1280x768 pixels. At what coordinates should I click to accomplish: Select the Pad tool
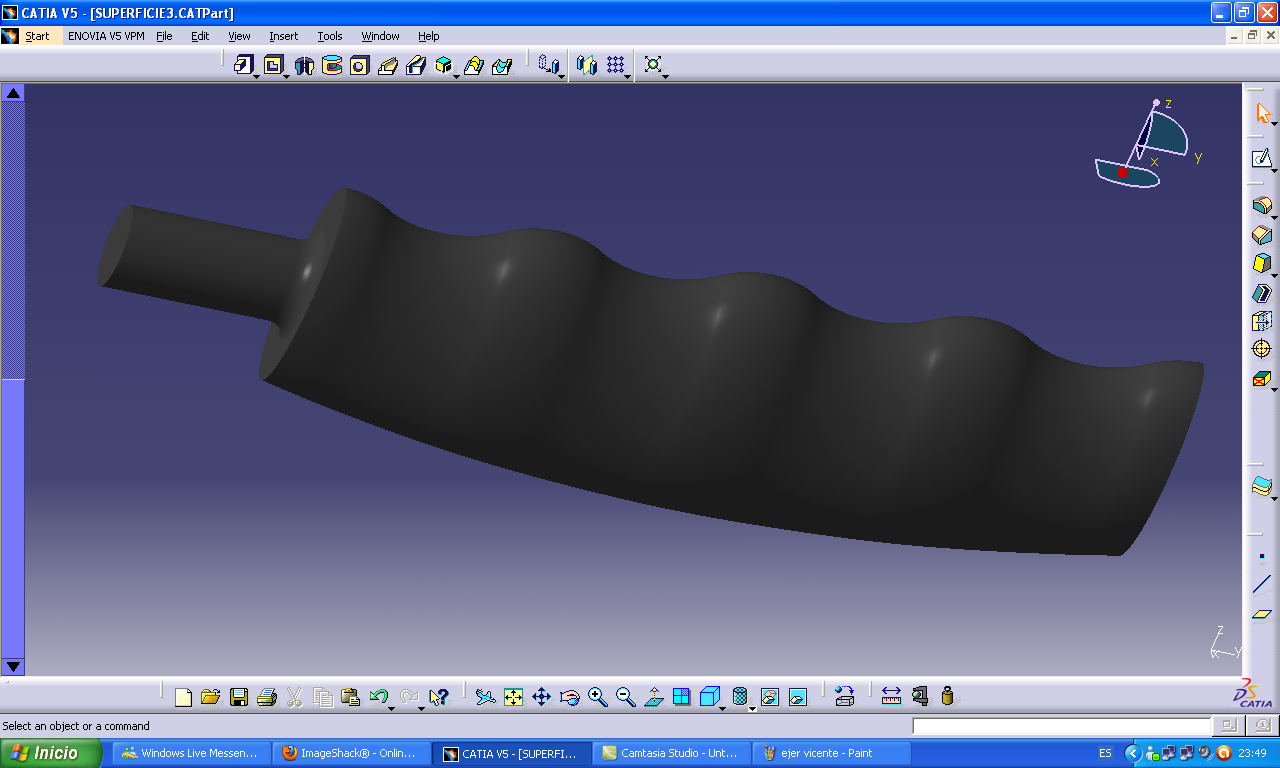[243, 65]
